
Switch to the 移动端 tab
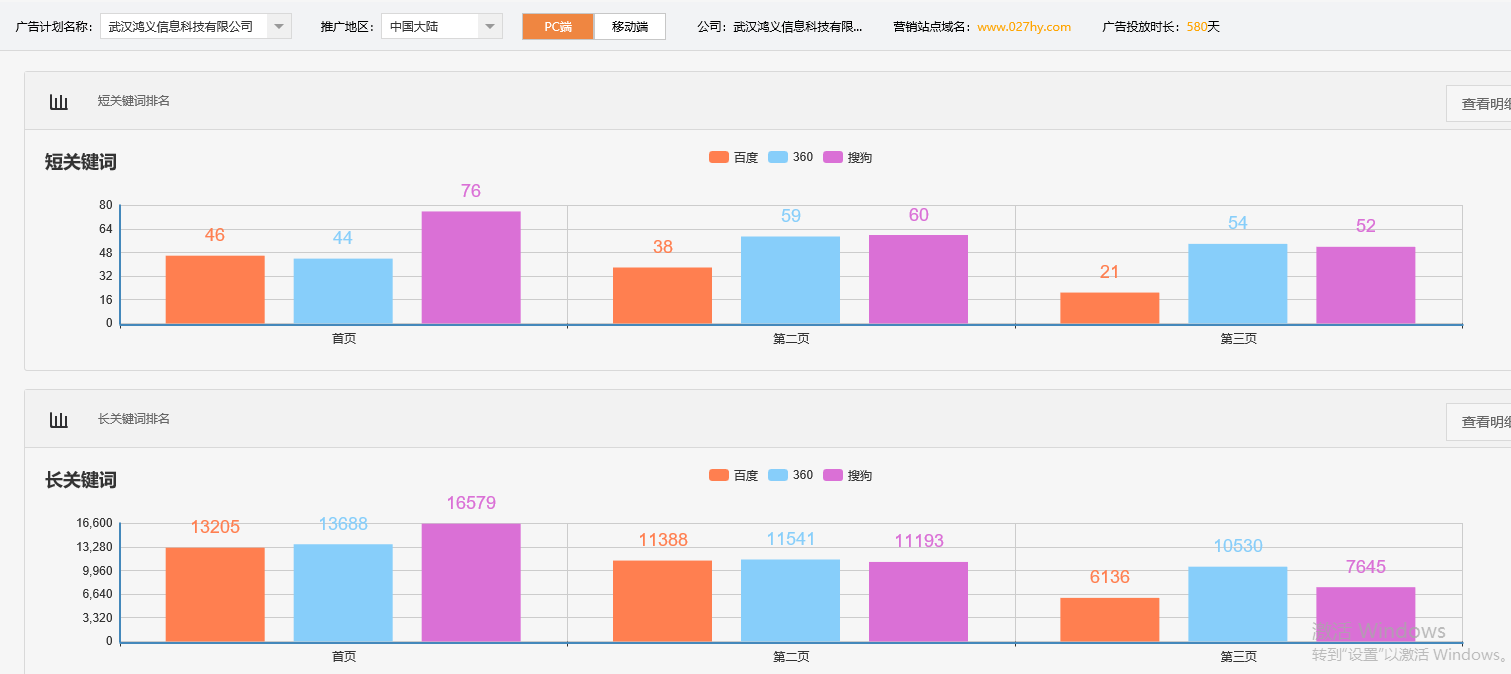[630, 27]
